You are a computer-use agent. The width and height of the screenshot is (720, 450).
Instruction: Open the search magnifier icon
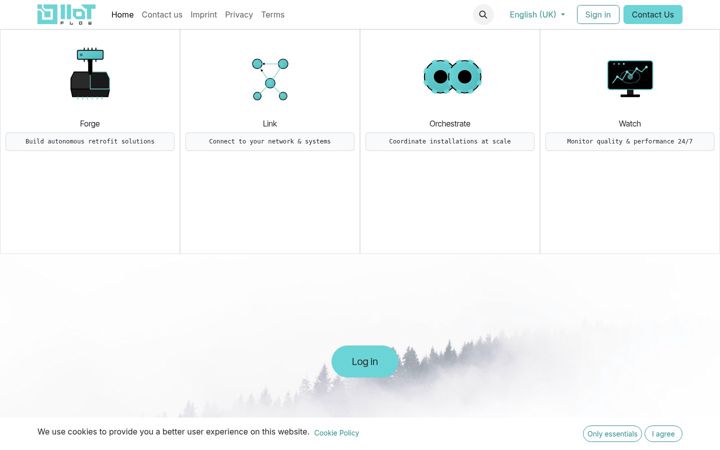483,15
